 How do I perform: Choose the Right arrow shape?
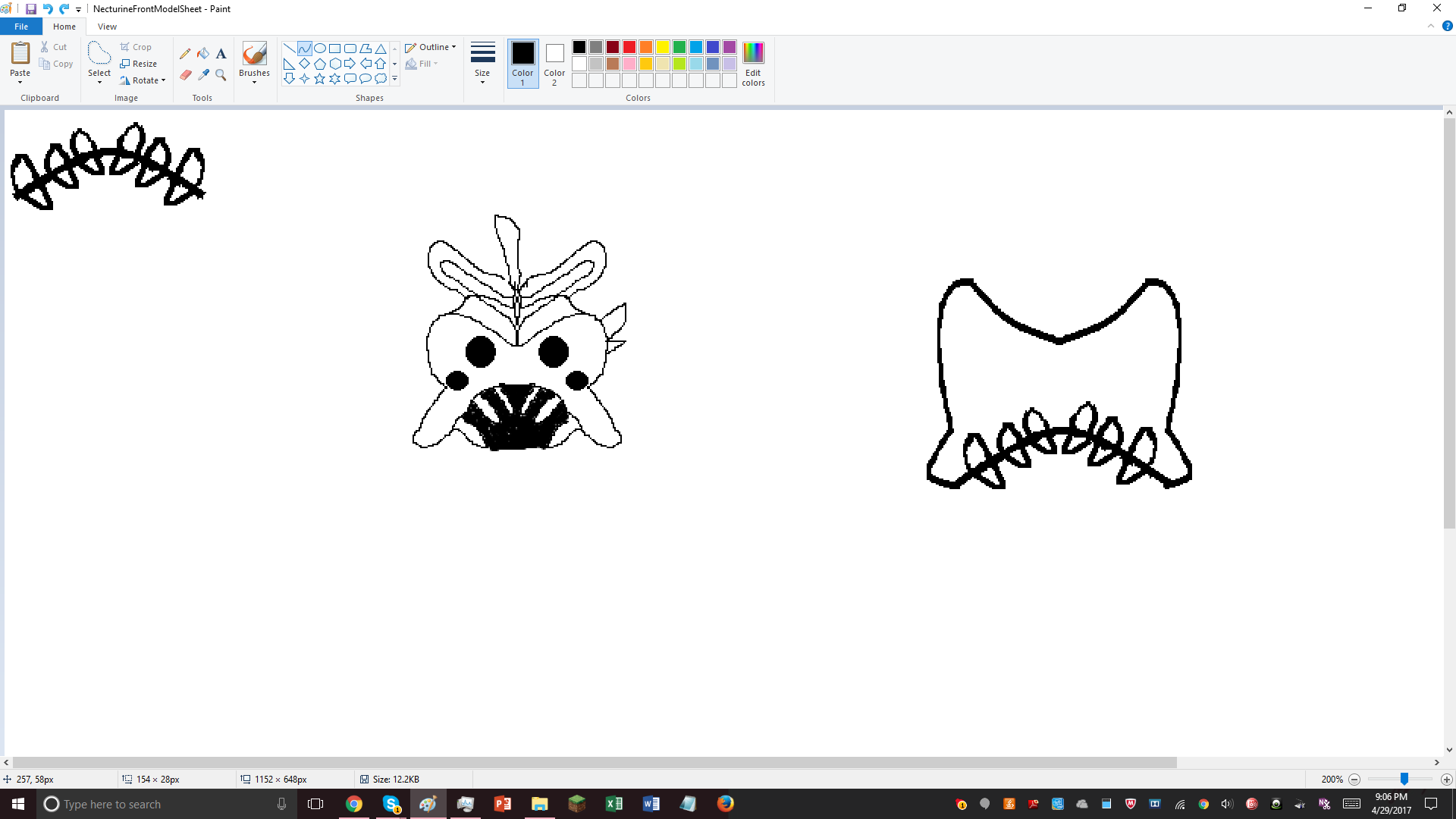pos(350,64)
